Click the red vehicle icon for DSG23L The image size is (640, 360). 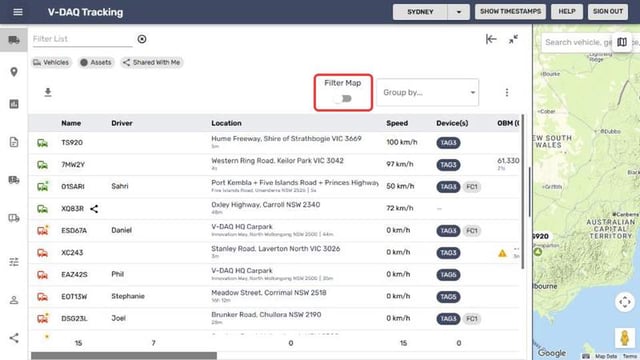click(x=42, y=318)
